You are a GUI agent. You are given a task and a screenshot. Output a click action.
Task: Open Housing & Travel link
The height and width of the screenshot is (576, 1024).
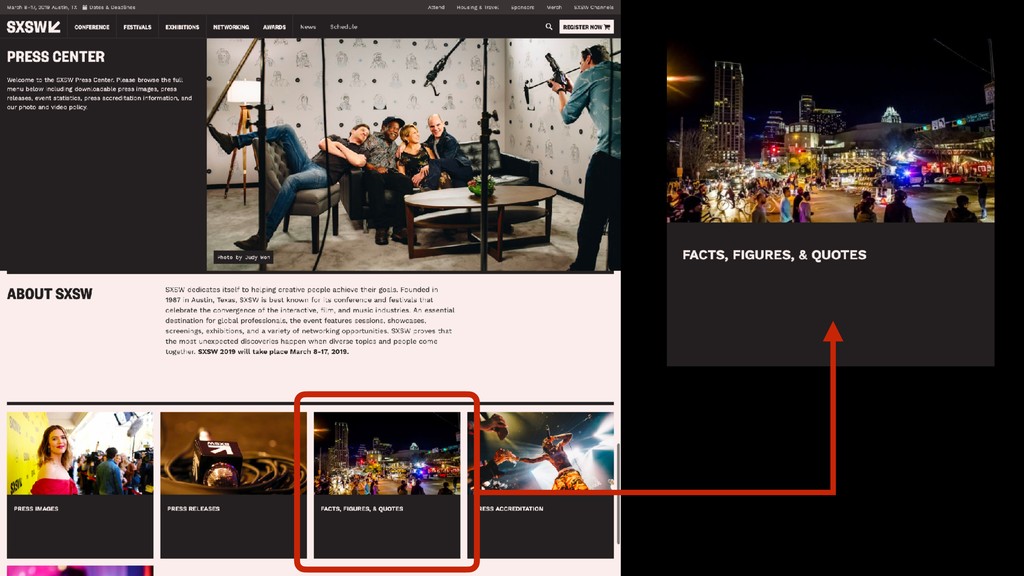pos(477,7)
